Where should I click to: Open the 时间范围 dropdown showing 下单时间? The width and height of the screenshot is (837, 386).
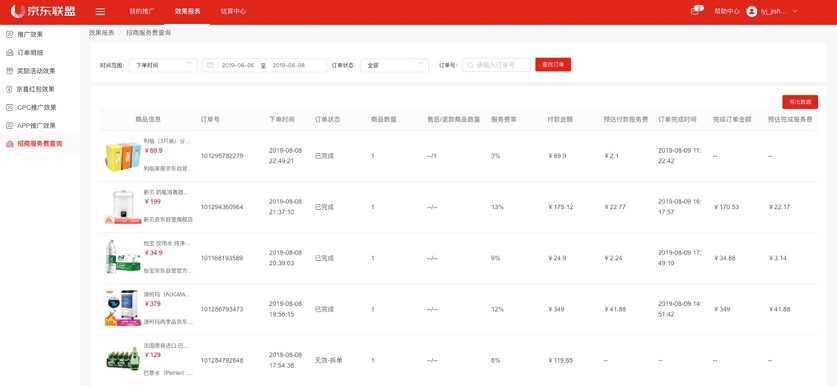pos(163,65)
